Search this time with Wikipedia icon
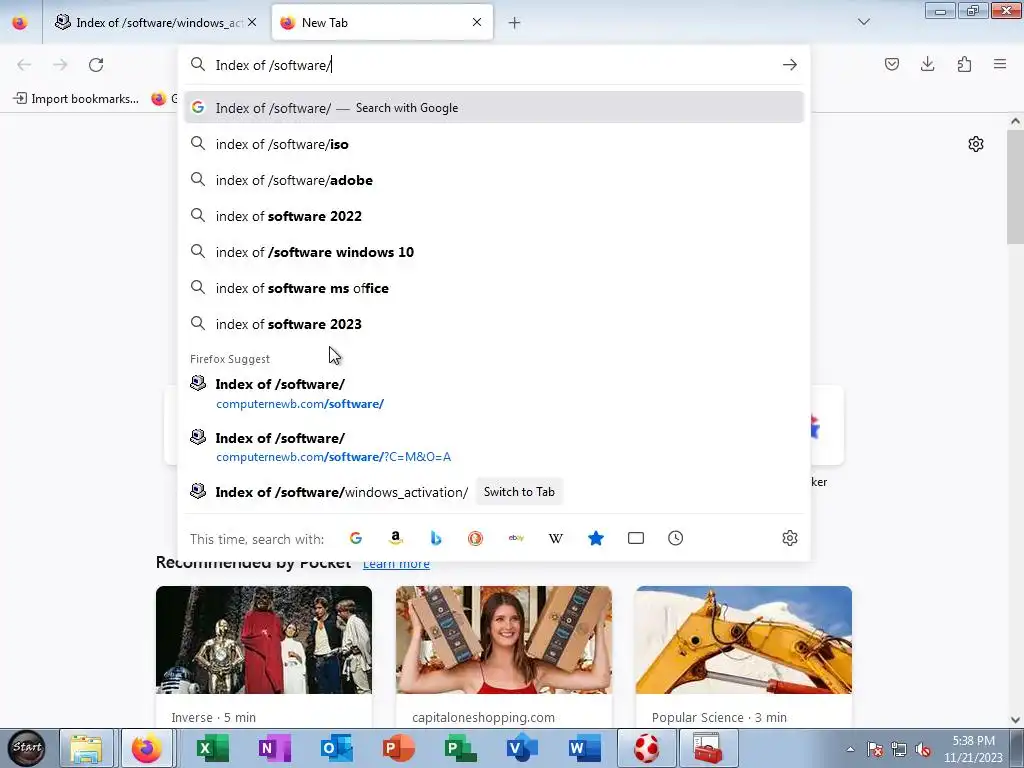Image resolution: width=1024 pixels, height=768 pixels. pos(556,538)
